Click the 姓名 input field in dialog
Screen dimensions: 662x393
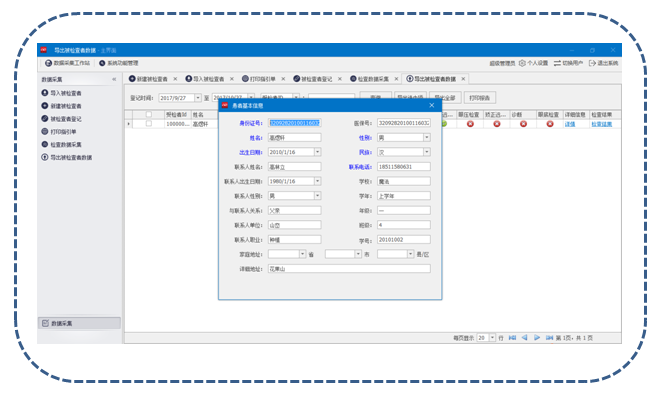tap(294, 138)
